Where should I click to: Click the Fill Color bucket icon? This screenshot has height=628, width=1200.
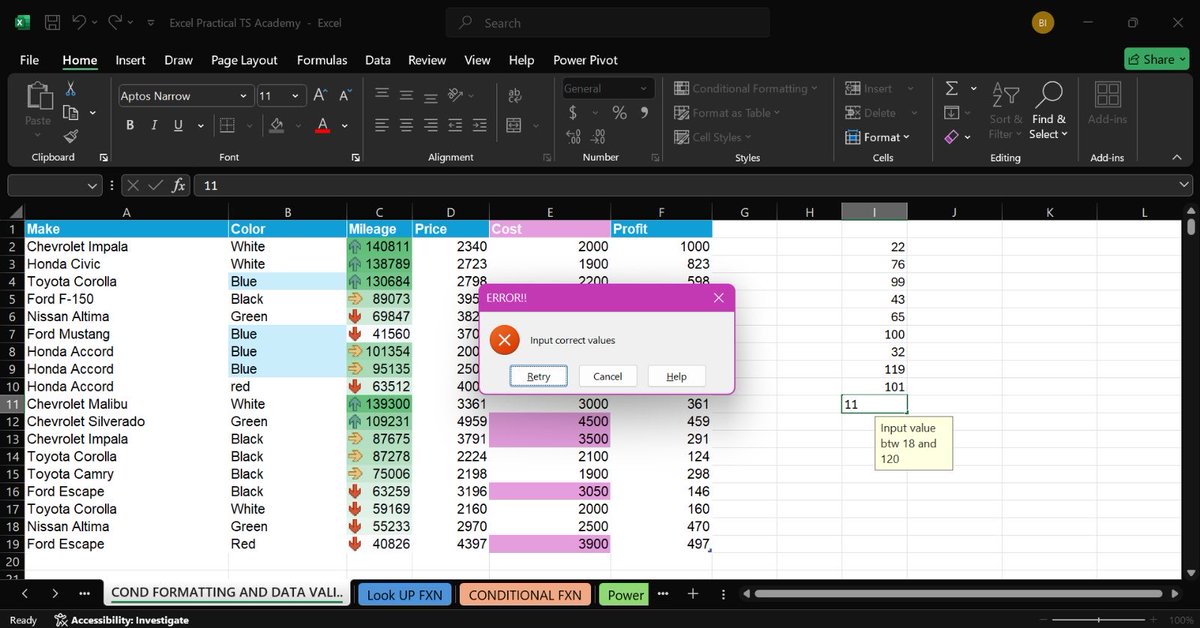point(277,126)
